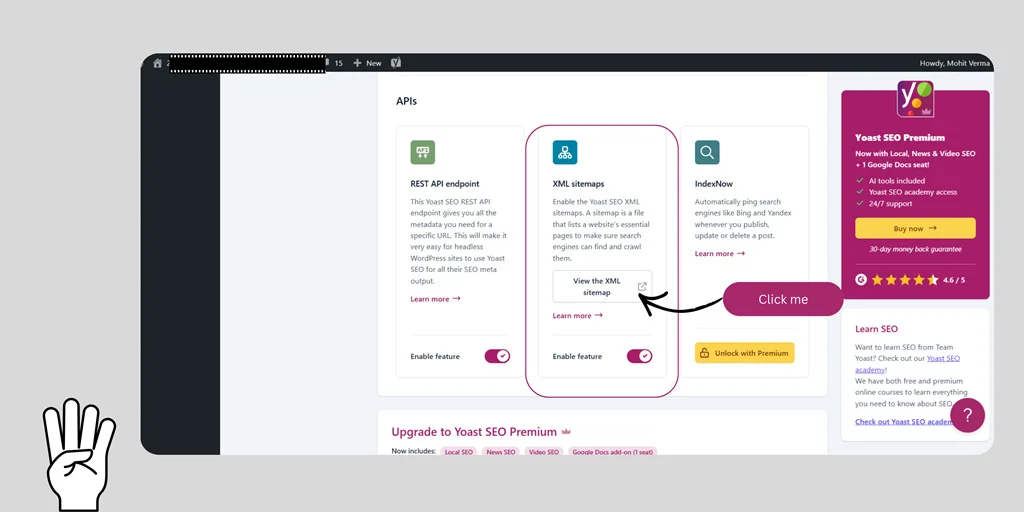Image resolution: width=1024 pixels, height=512 pixels.
Task: Click the Yoast SEO Premium logo
Action: pos(915,99)
